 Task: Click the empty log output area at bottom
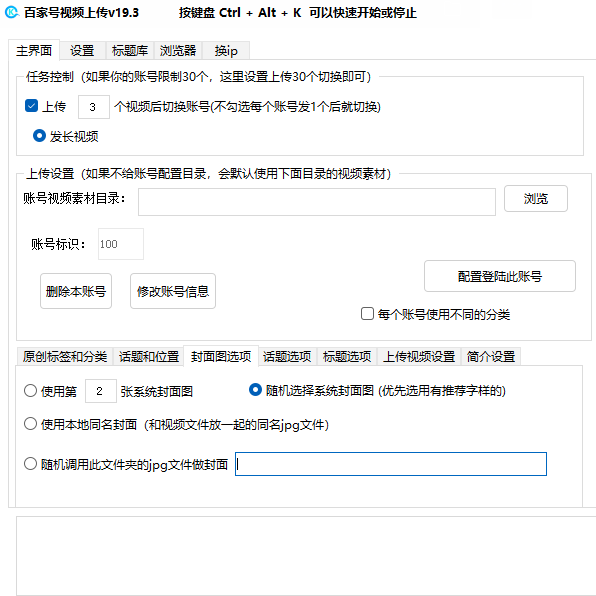point(306,556)
